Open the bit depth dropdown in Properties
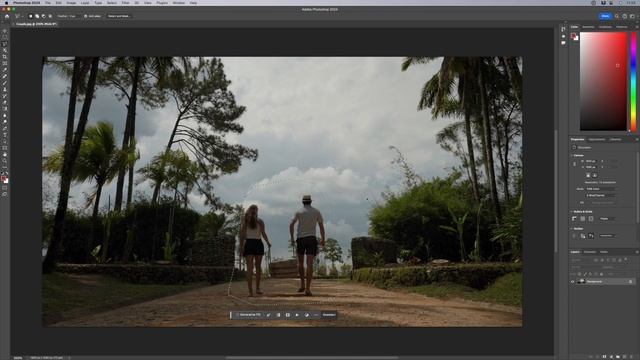 coord(601,196)
